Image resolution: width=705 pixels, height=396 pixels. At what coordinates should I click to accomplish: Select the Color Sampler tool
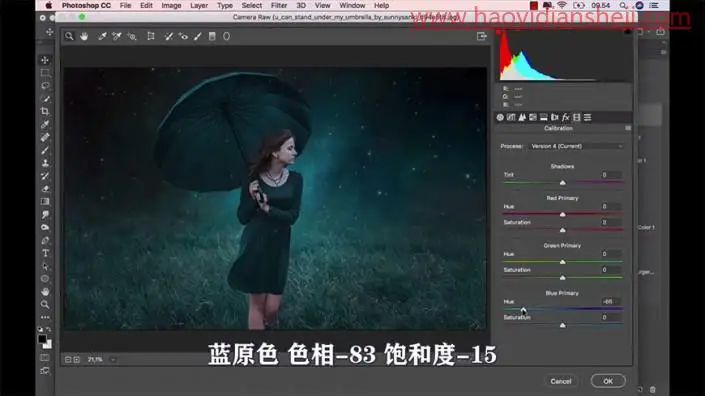pyautogui.click(x=116, y=36)
